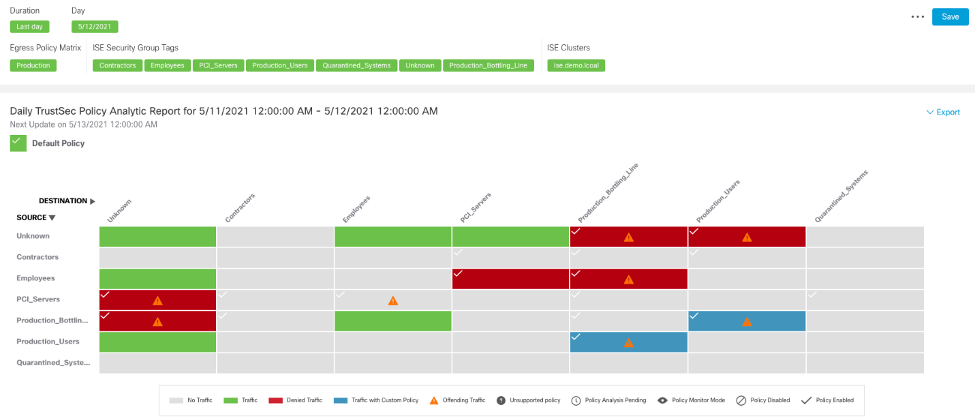Click green Employees to Unknown traffic cell

tap(158, 279)
